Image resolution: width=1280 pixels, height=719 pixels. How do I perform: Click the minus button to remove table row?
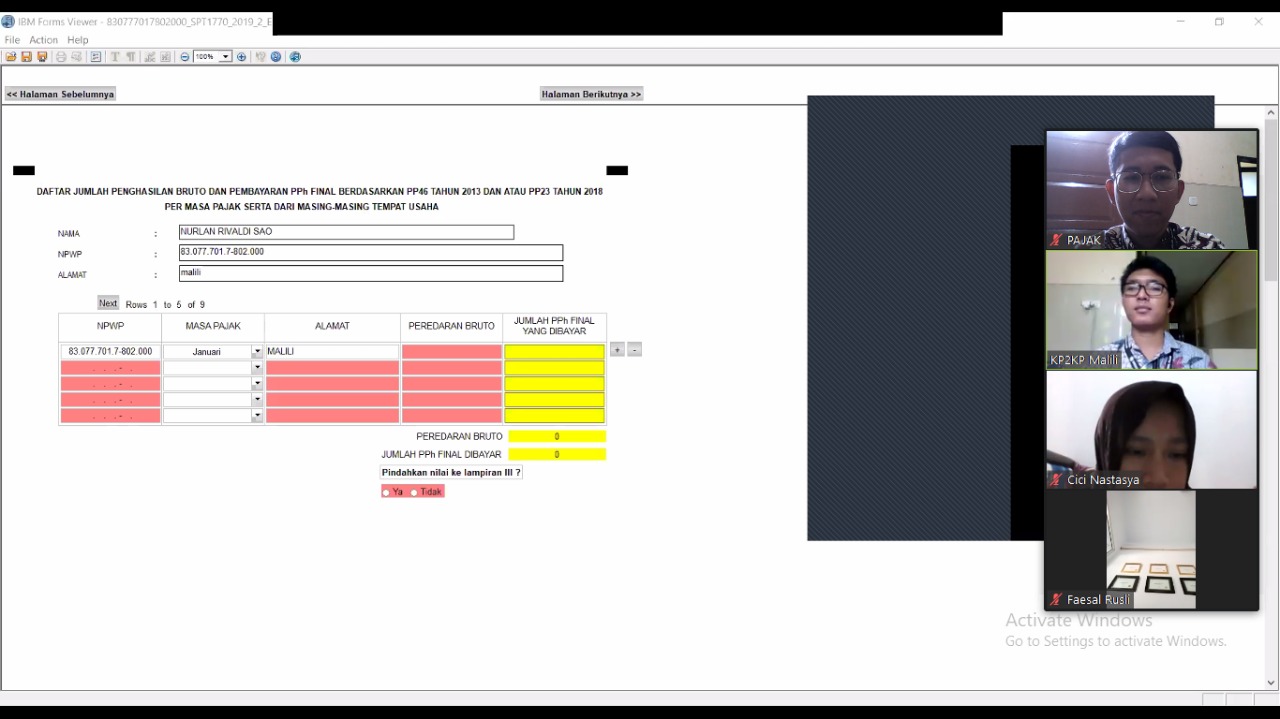(634, 350)
